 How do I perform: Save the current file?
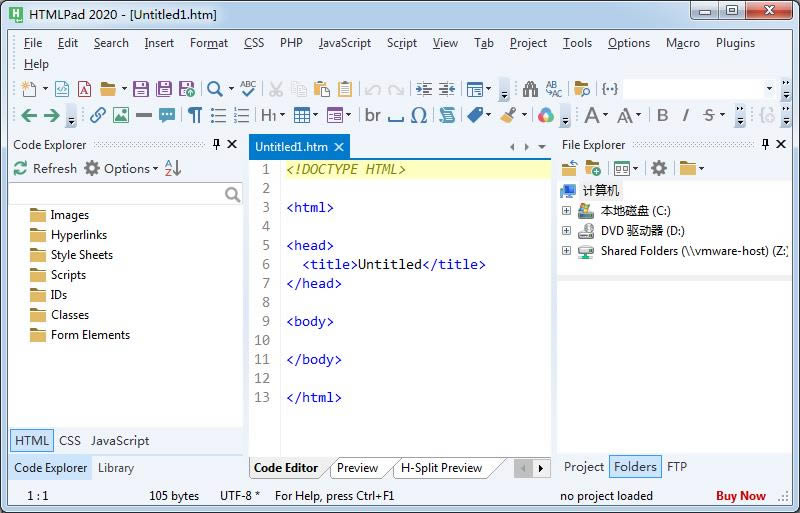[141, 89]
